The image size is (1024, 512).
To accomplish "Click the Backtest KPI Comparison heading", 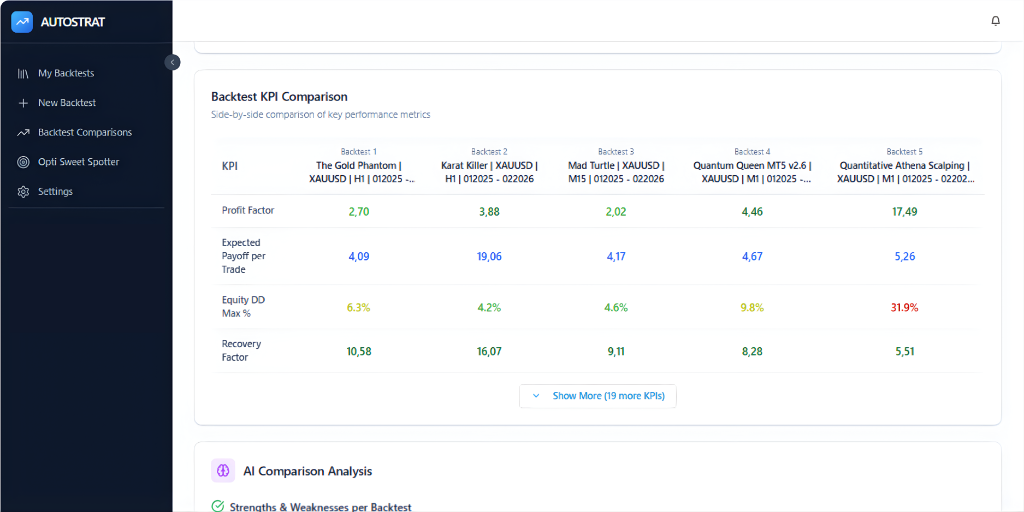I will click(x=279, y=97).
